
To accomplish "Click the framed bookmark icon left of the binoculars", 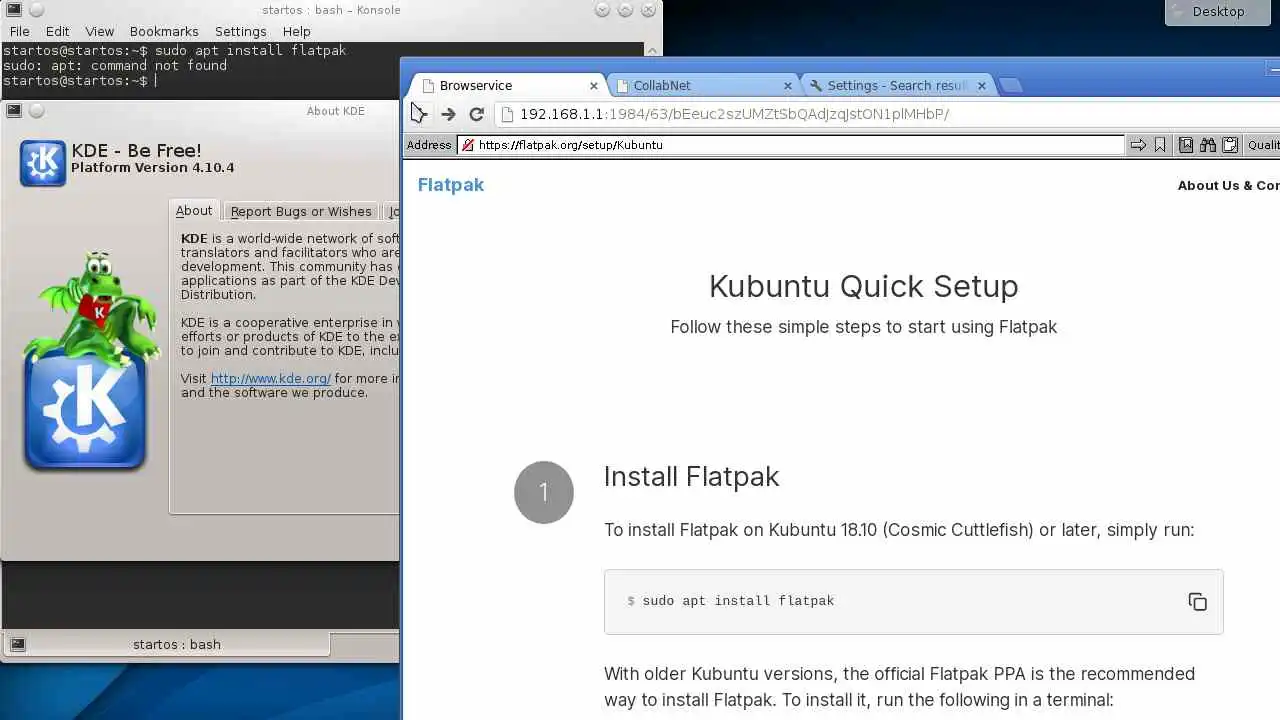I will [1186, 145].
